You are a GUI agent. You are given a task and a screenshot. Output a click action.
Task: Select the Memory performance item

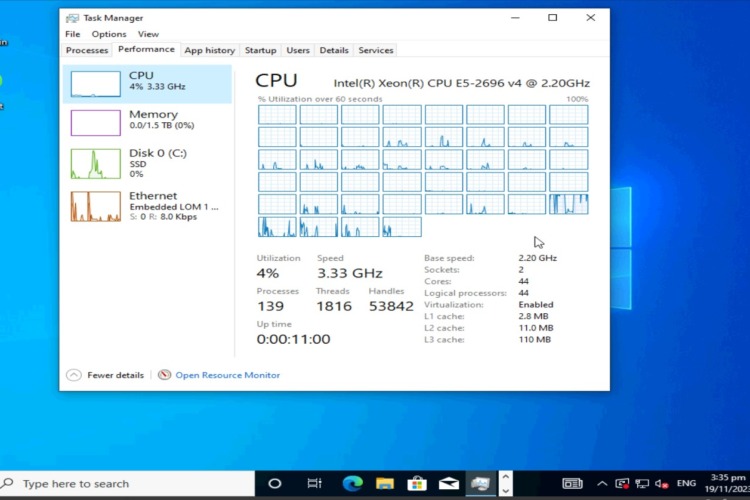147,122
